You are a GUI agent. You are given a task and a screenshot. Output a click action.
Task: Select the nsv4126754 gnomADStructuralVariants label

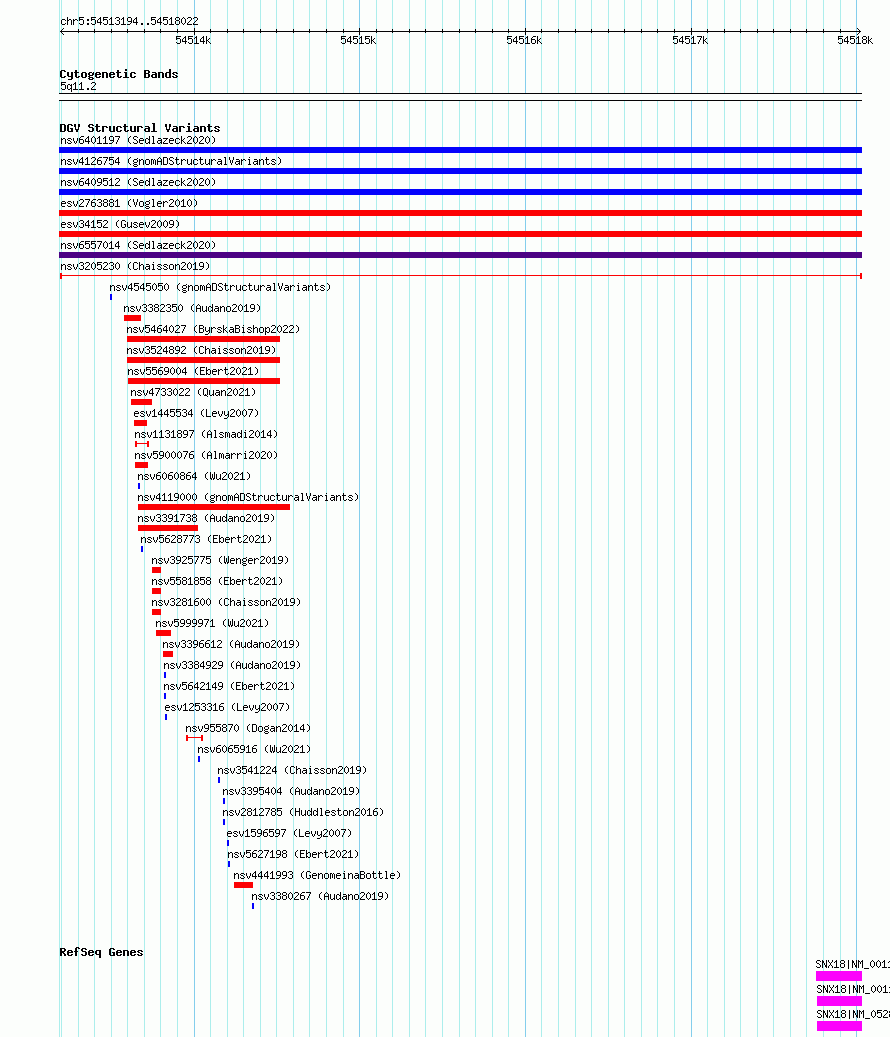(171, 161)
